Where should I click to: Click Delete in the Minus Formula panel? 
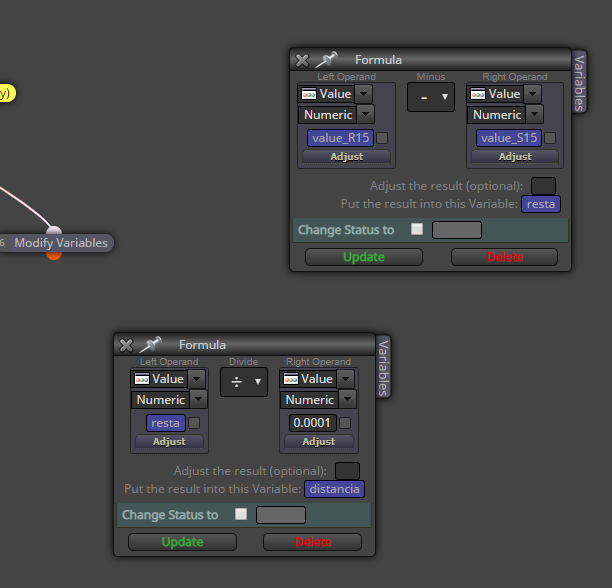[504, 257]
